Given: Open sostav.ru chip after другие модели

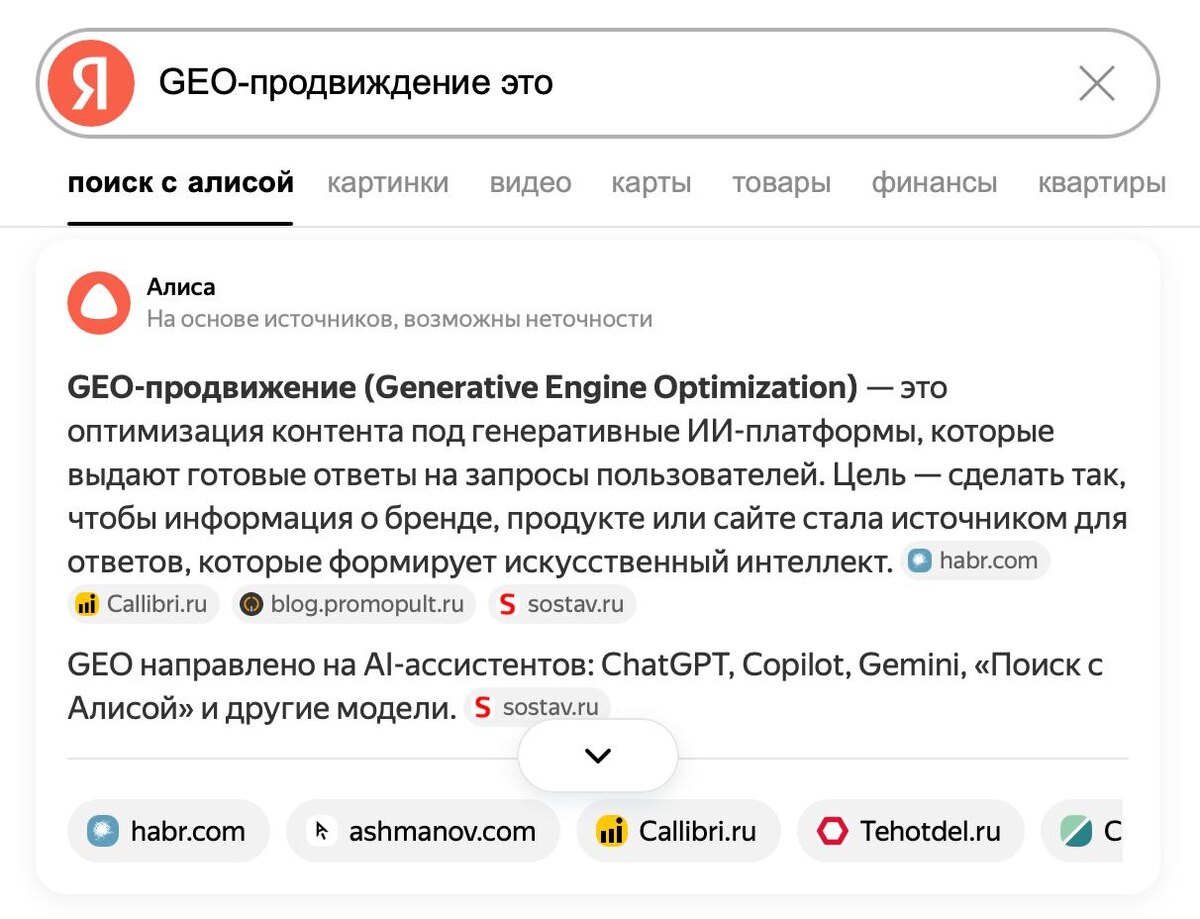Looking at the screenshot, I should [x=537, y=708].
